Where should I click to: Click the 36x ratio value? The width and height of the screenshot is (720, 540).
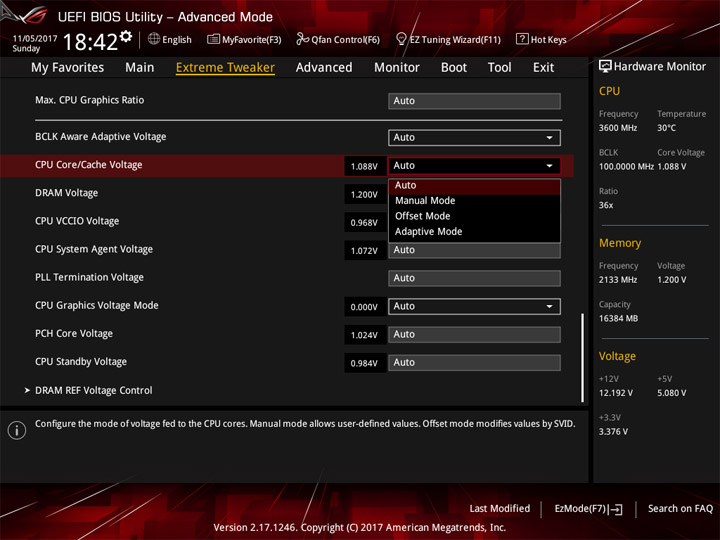click(606, 205)
